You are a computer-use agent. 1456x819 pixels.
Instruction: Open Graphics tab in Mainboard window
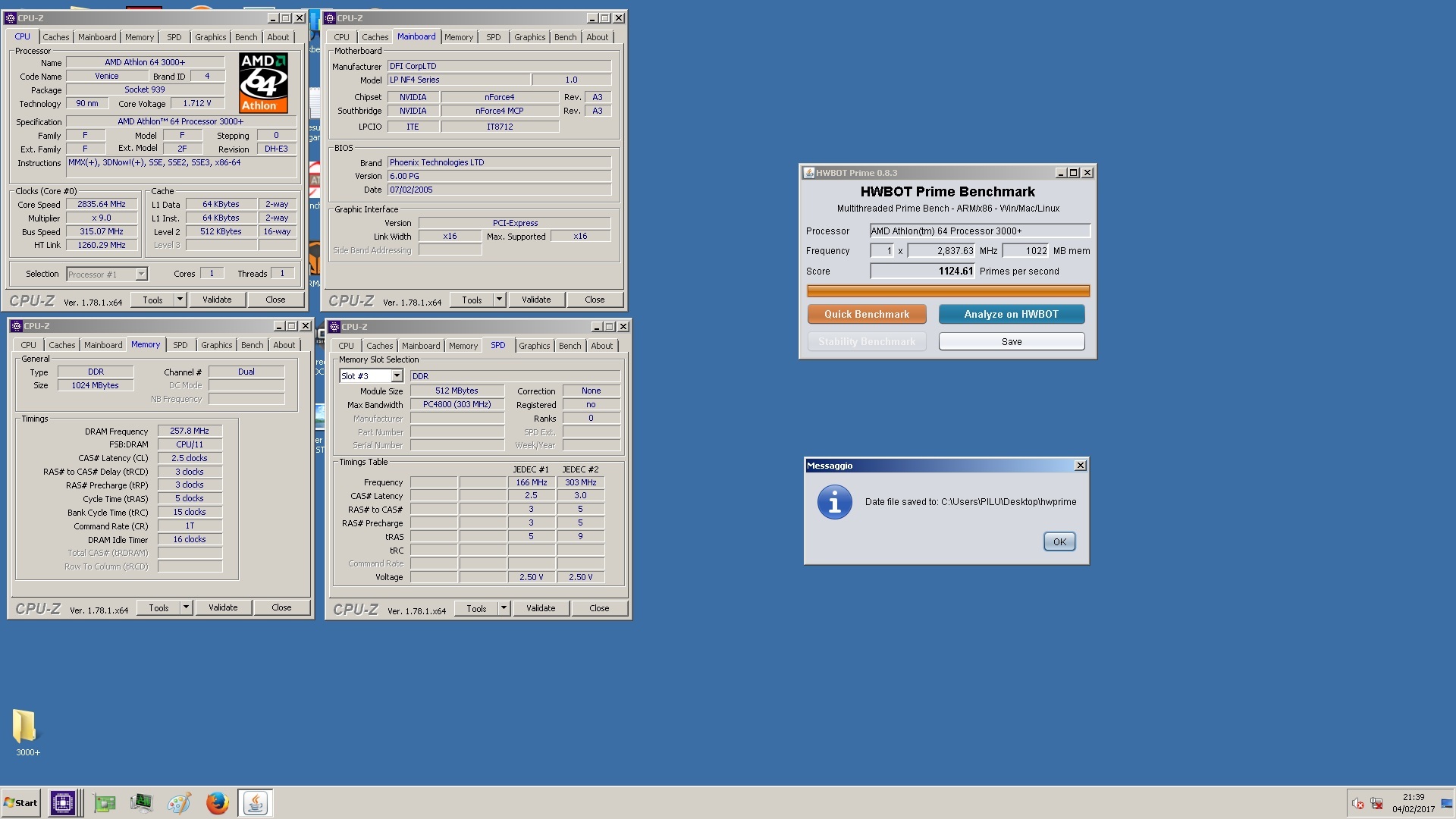[x=529, y=37]
